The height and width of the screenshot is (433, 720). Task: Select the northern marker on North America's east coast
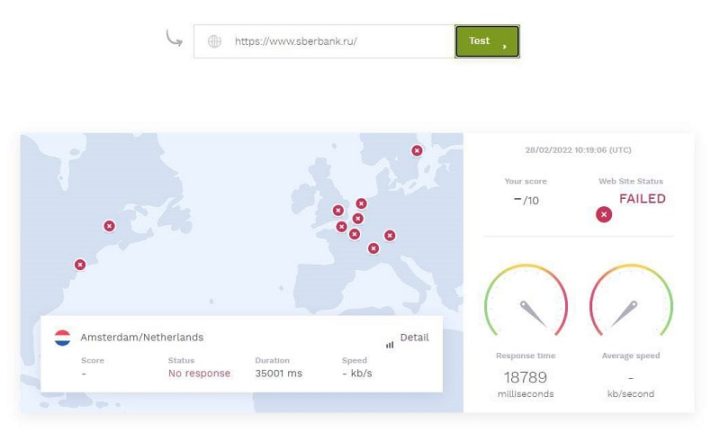[x=109, y=226]
